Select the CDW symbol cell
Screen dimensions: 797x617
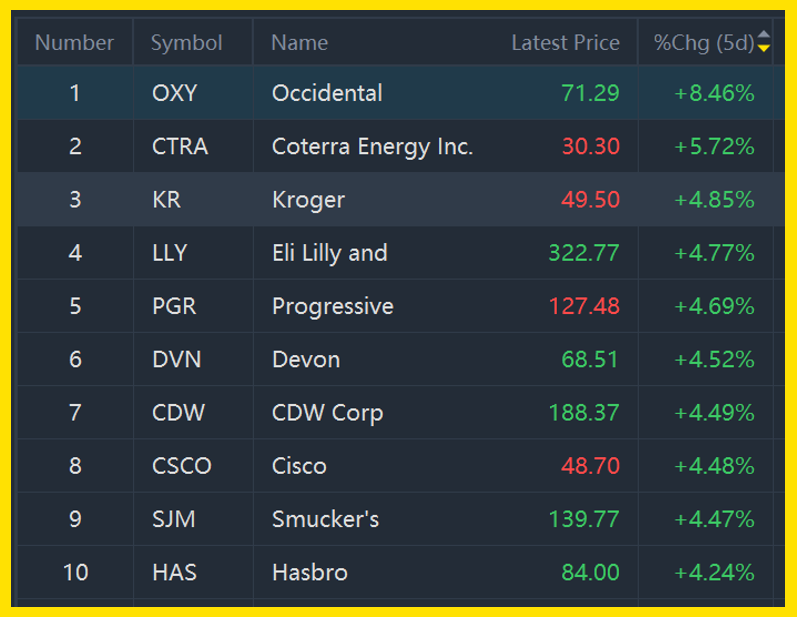(178, 413)
